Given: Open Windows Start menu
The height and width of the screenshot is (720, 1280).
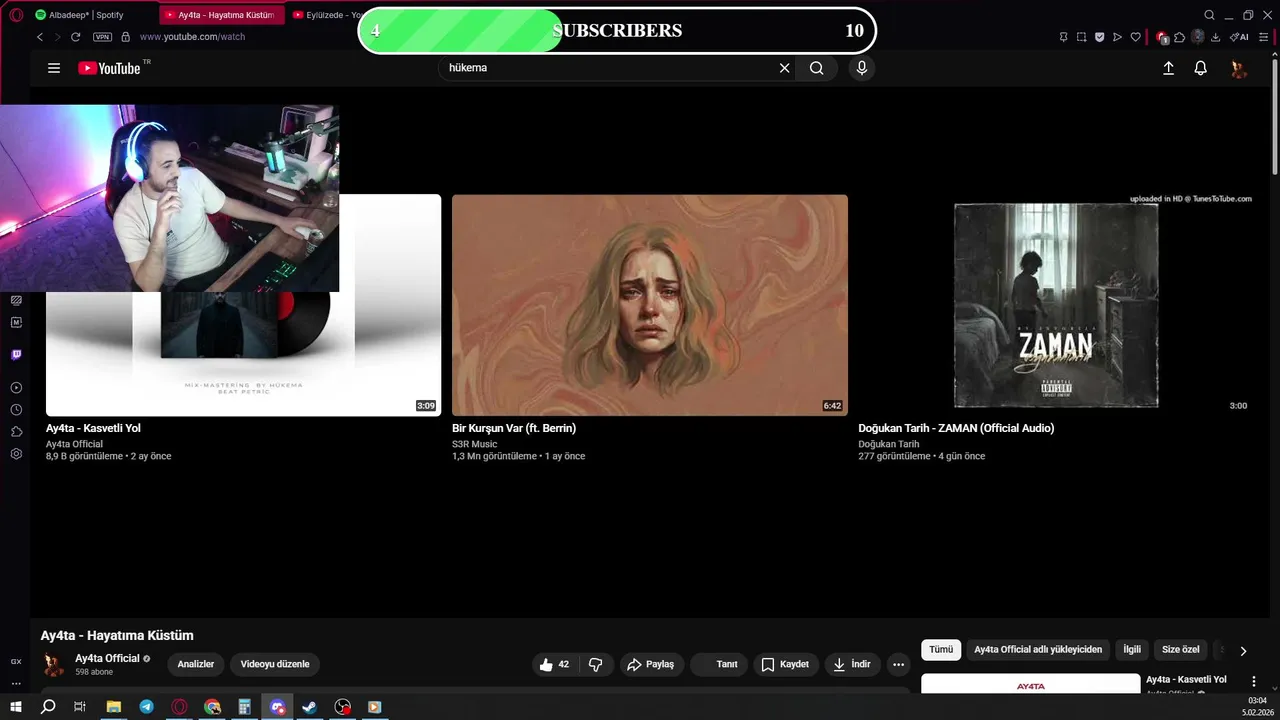Looking at the screenshot, I should [x=16, y=706].
